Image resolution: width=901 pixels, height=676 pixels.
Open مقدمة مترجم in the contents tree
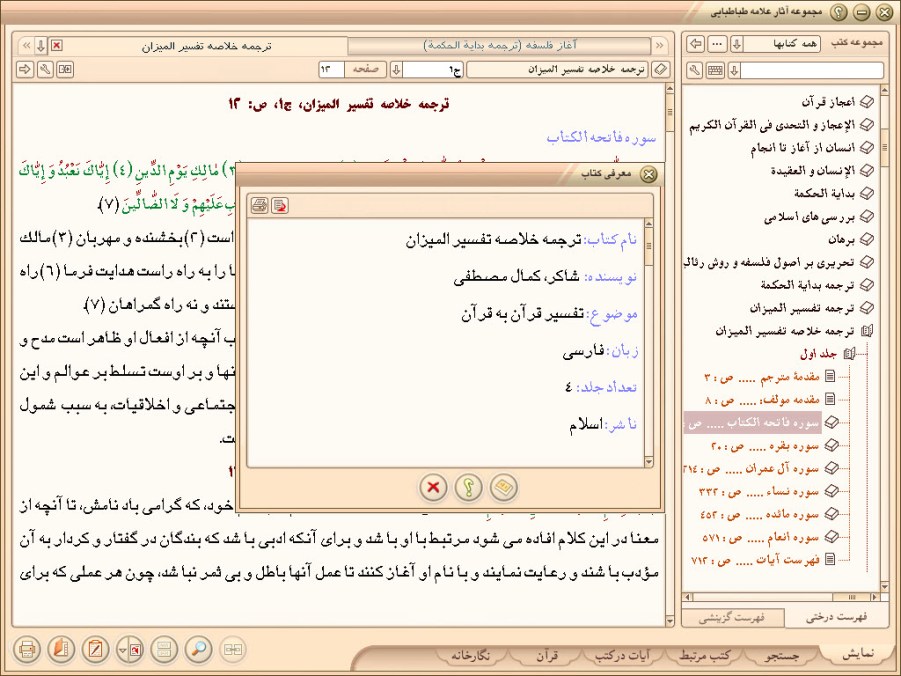tap(762, 377)
